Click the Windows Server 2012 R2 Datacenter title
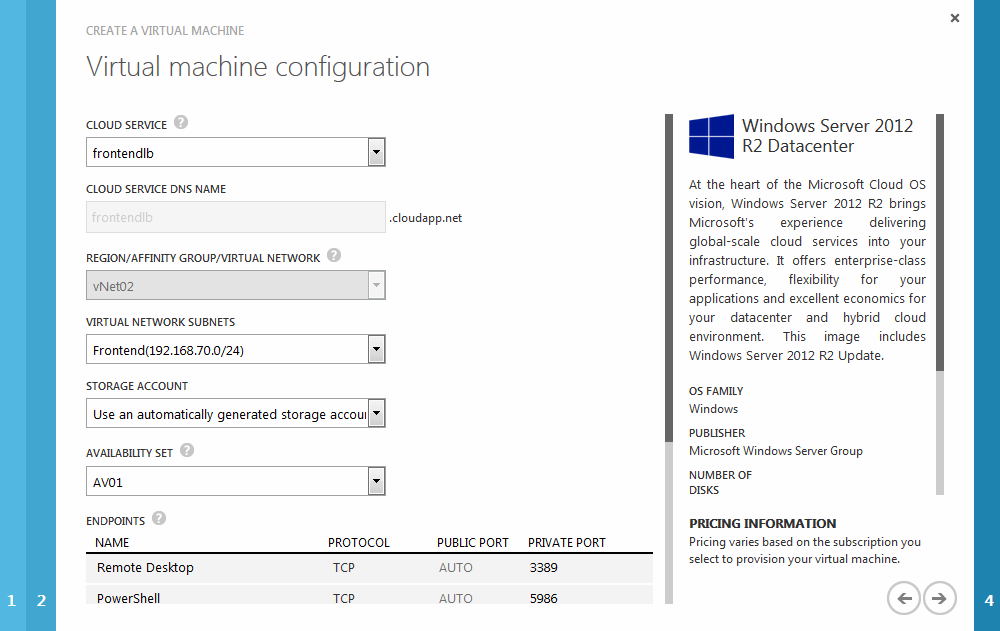 [x=827, y=136]
